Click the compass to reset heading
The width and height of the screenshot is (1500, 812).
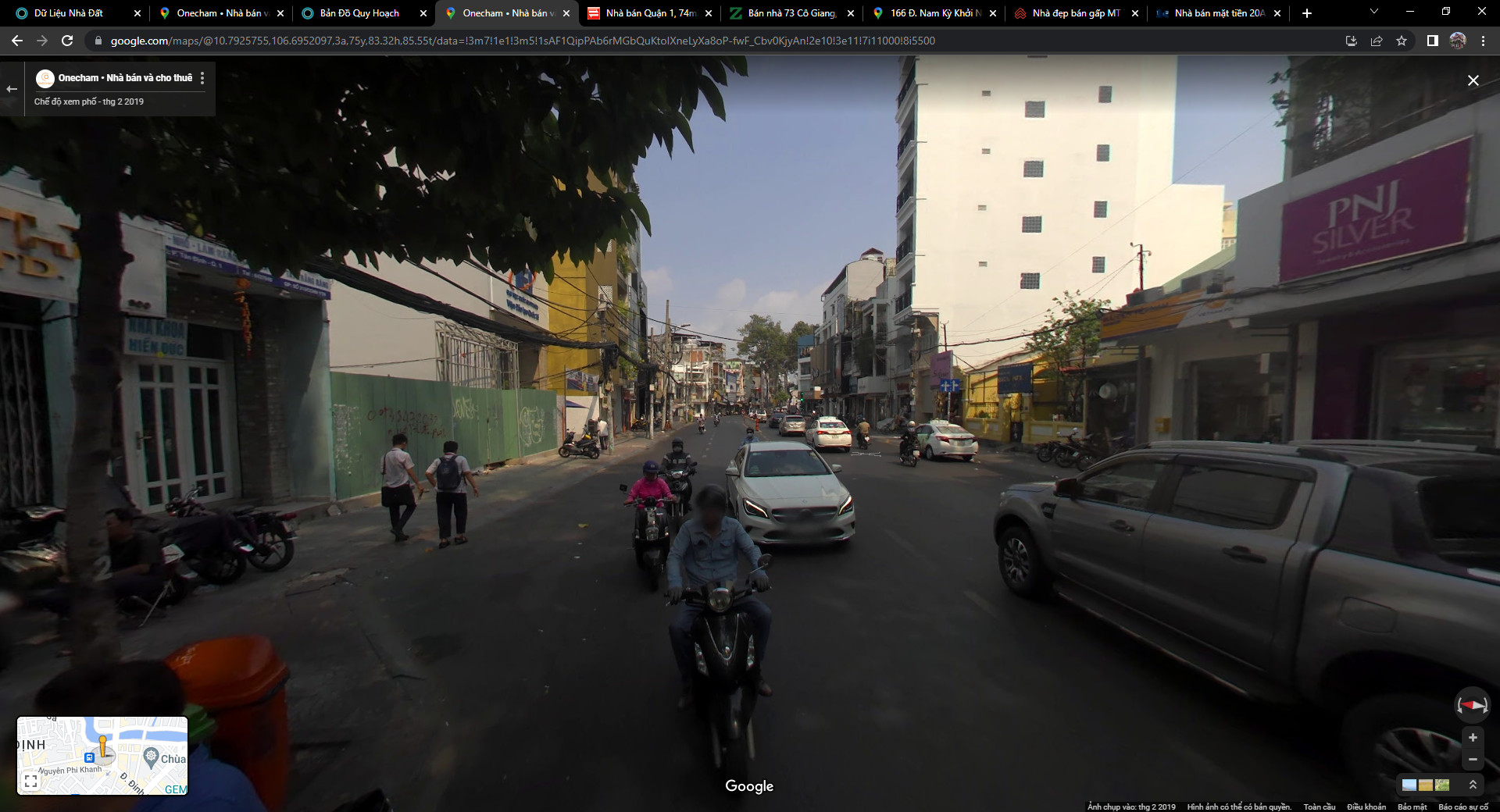[x=1472, y=705]
